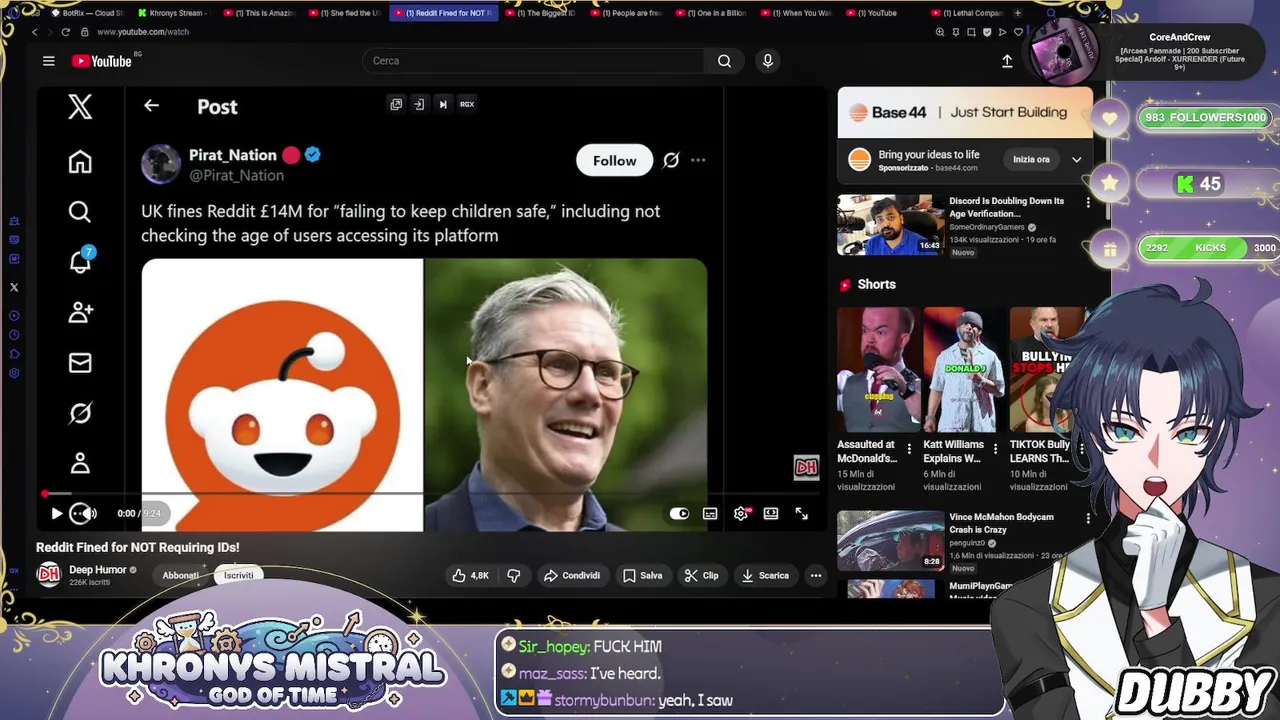Dislike the video with thumbs down

(x=513, y=575)
